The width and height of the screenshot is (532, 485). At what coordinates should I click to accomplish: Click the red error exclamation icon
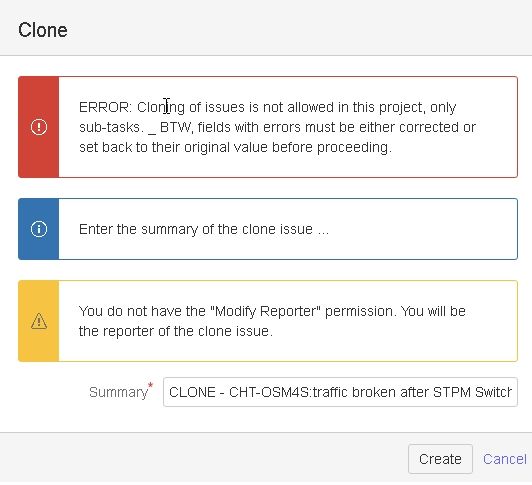click(39, 127)
